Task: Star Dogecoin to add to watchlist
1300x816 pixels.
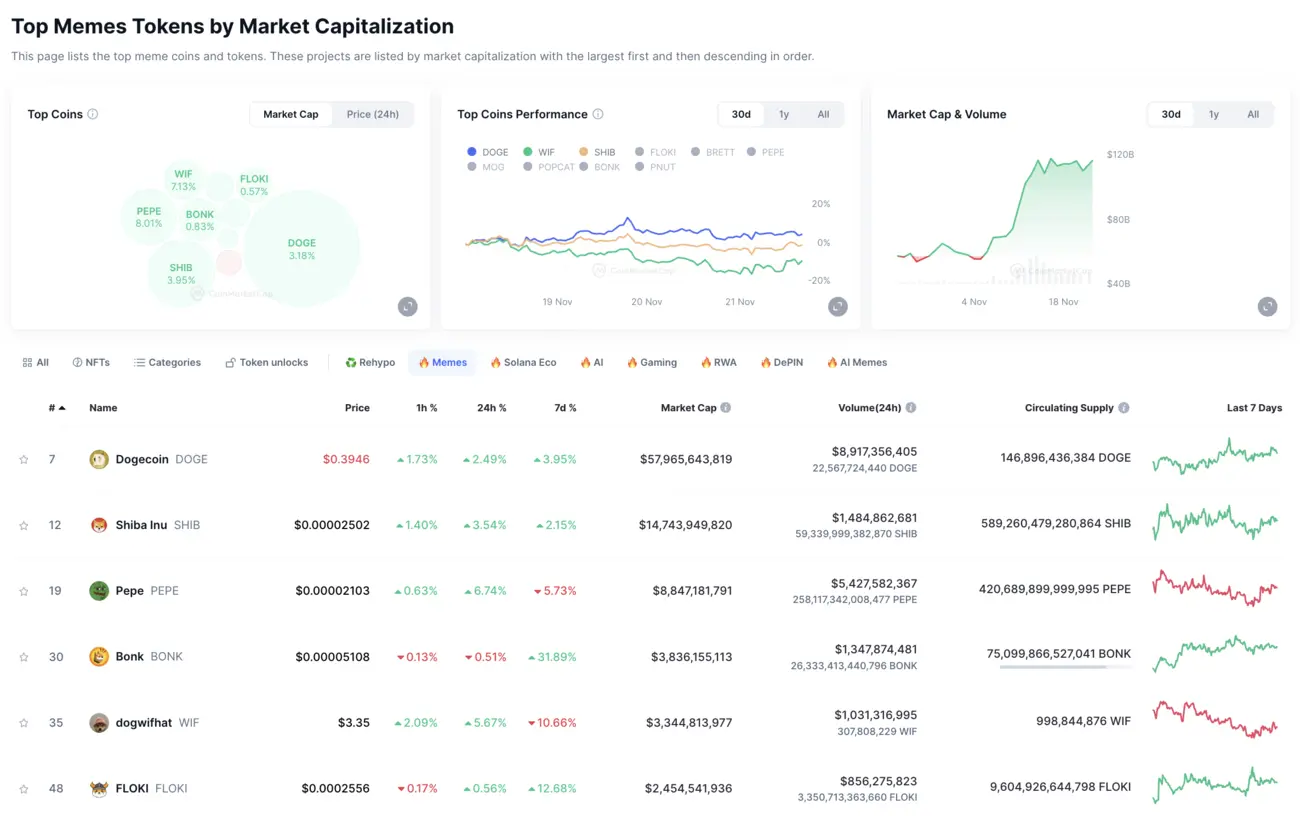Action: (24, 460)
